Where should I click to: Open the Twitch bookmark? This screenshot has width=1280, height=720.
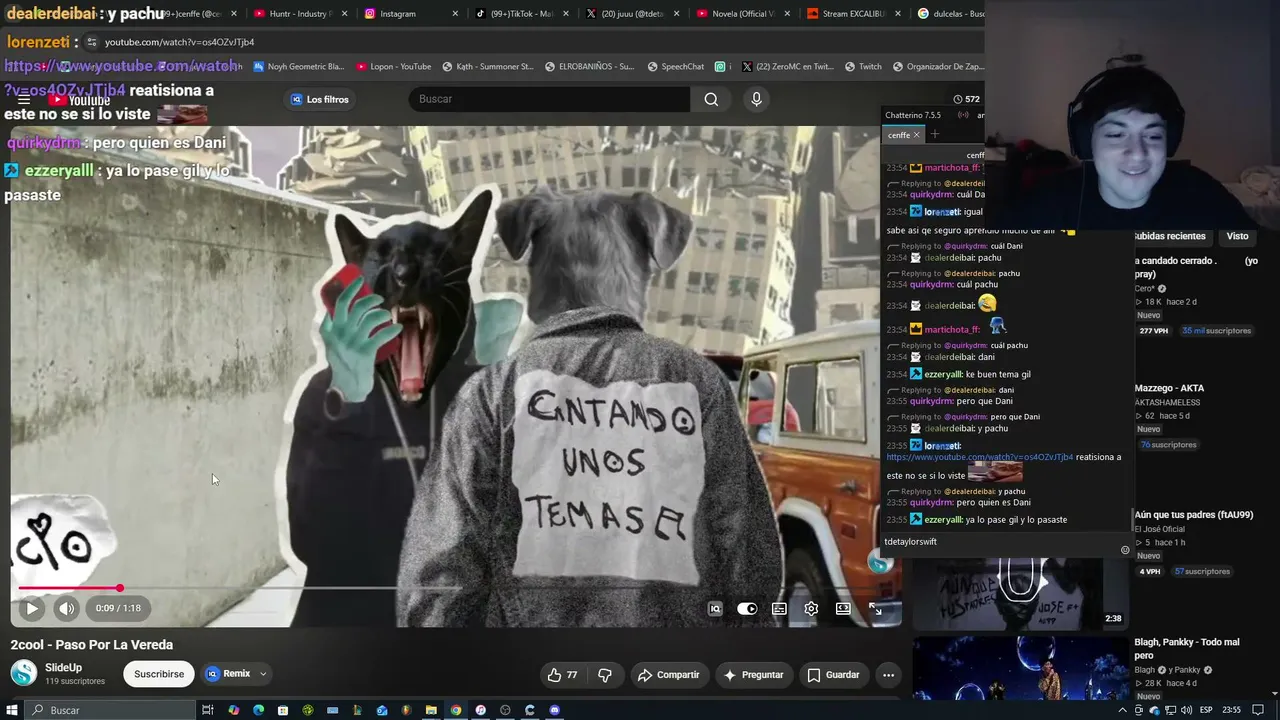[863, 67]
